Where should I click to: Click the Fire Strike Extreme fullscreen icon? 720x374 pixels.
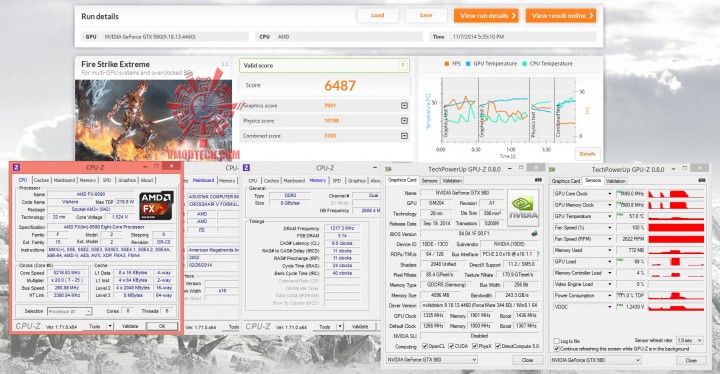coord(225,64)
